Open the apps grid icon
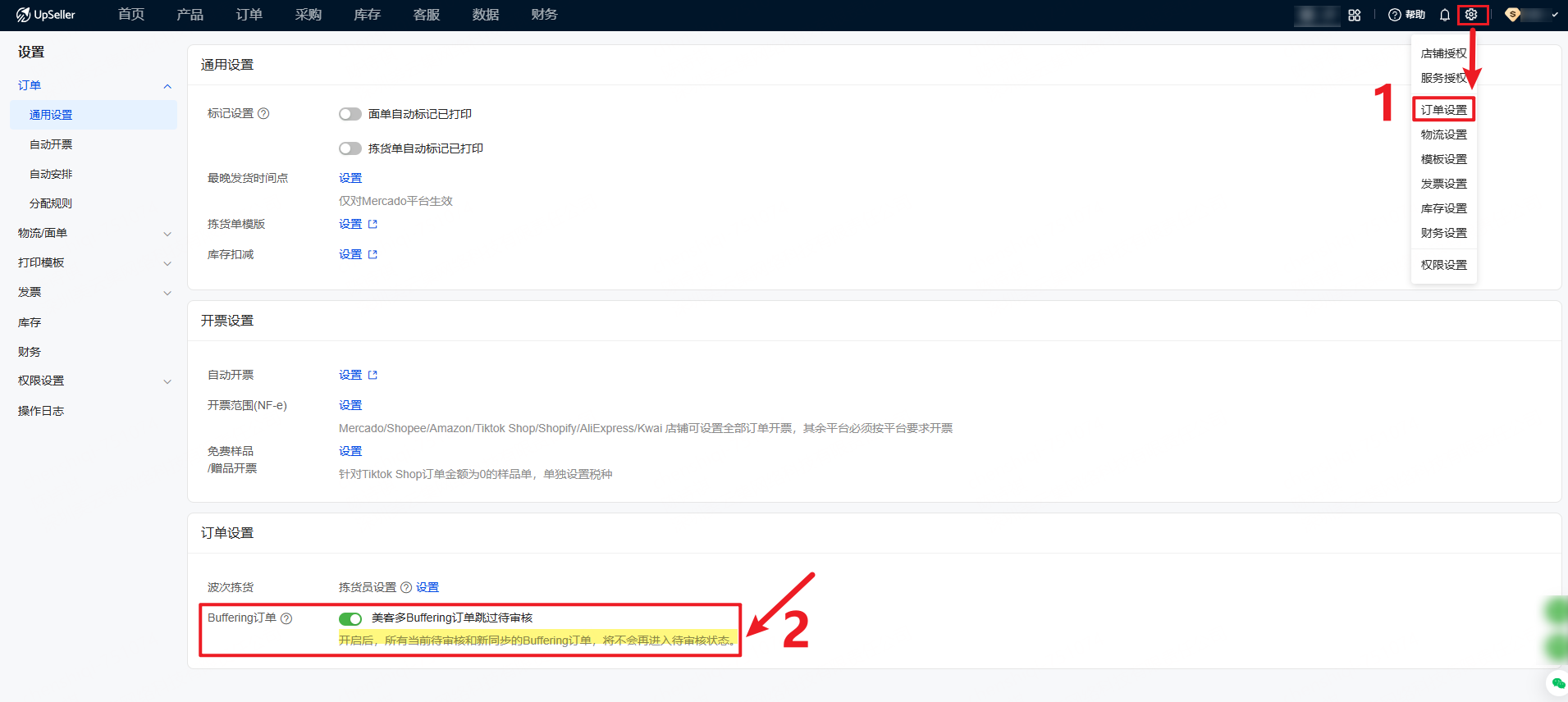 click(x=1355, y=15)
